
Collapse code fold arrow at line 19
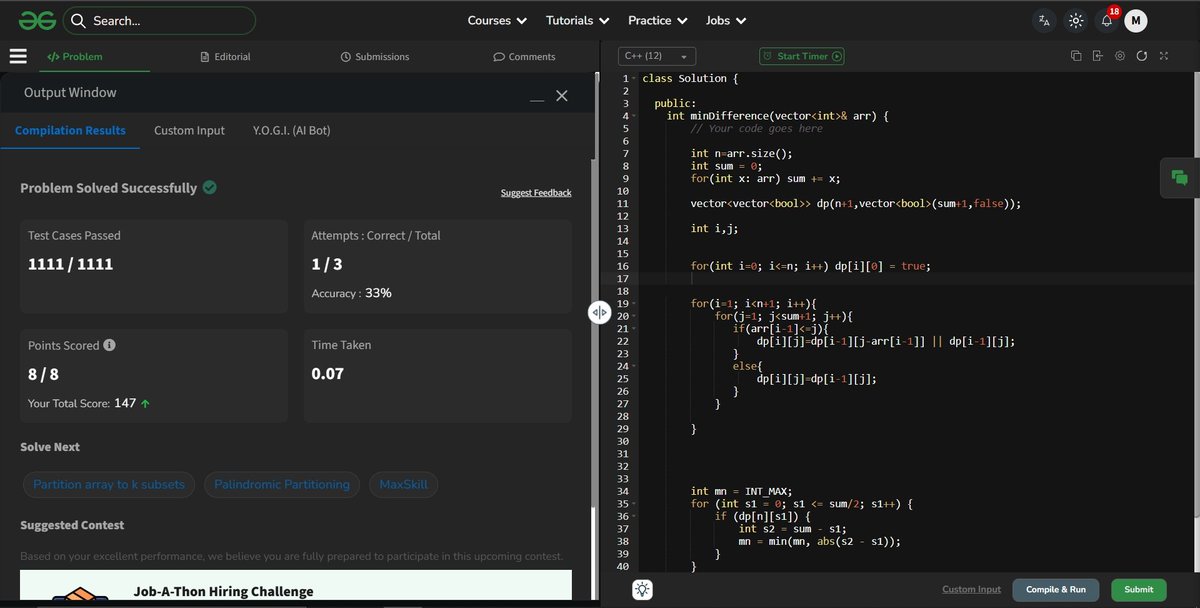(634, 304)
